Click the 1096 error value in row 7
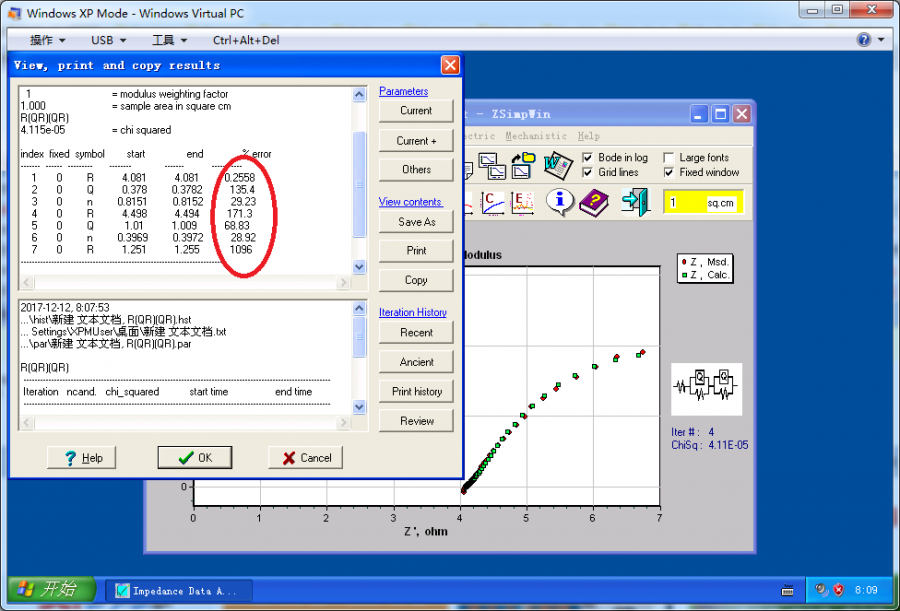The image size is (900, 611). (x=239, y=250)
